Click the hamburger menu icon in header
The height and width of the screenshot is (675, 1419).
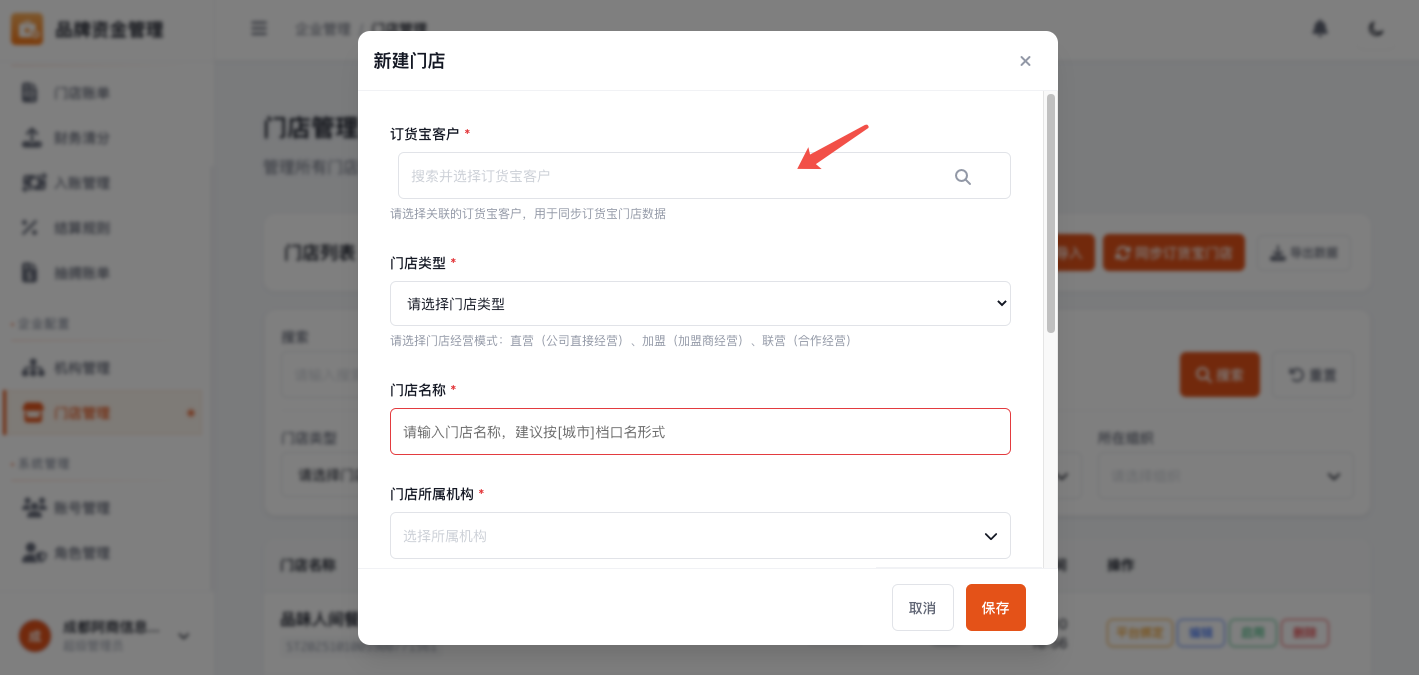click(x=259, y=29)
